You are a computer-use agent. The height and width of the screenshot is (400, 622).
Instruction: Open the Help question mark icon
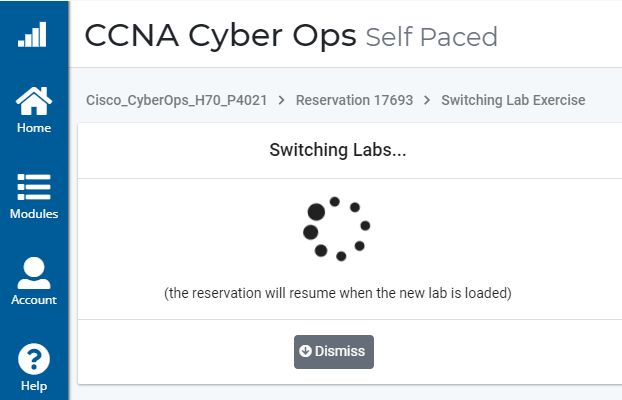(x=33, y=359)
